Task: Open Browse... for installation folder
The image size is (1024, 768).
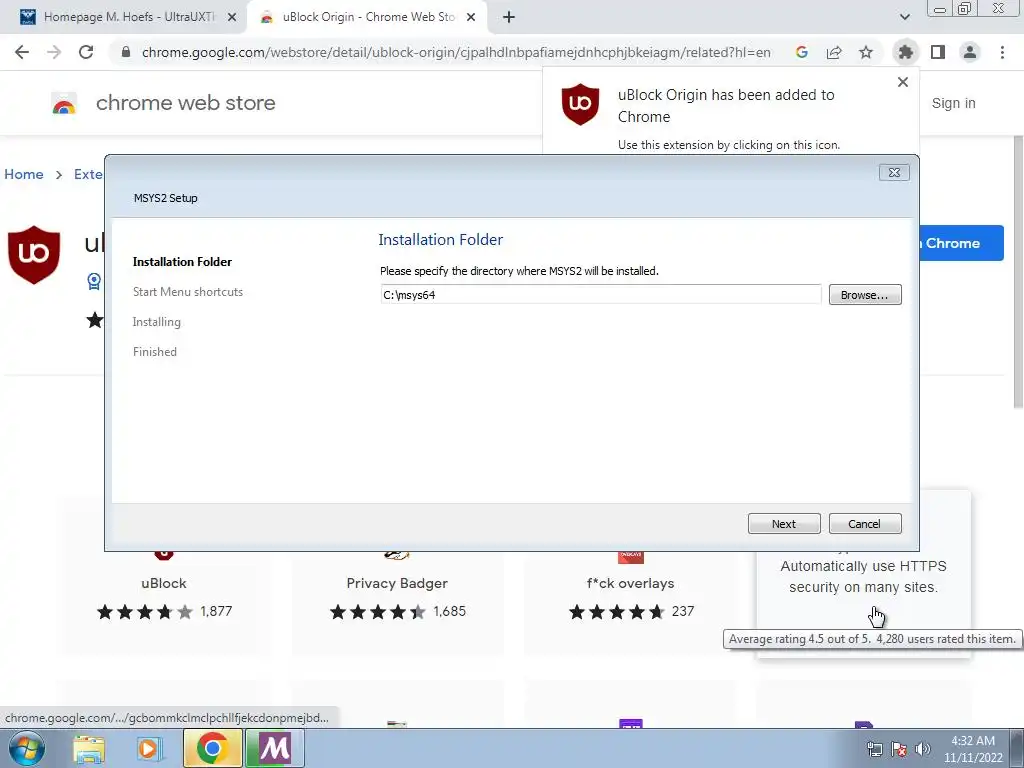Action: (865, 295)
